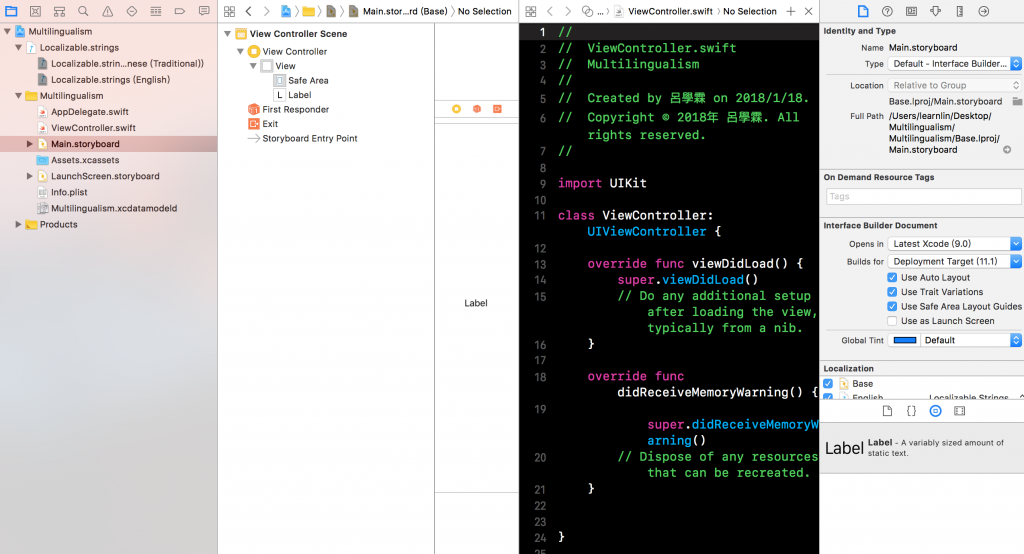Open Location Relative to Group dropdown
Screen dimensions: 1024x554
coord(954,85)
